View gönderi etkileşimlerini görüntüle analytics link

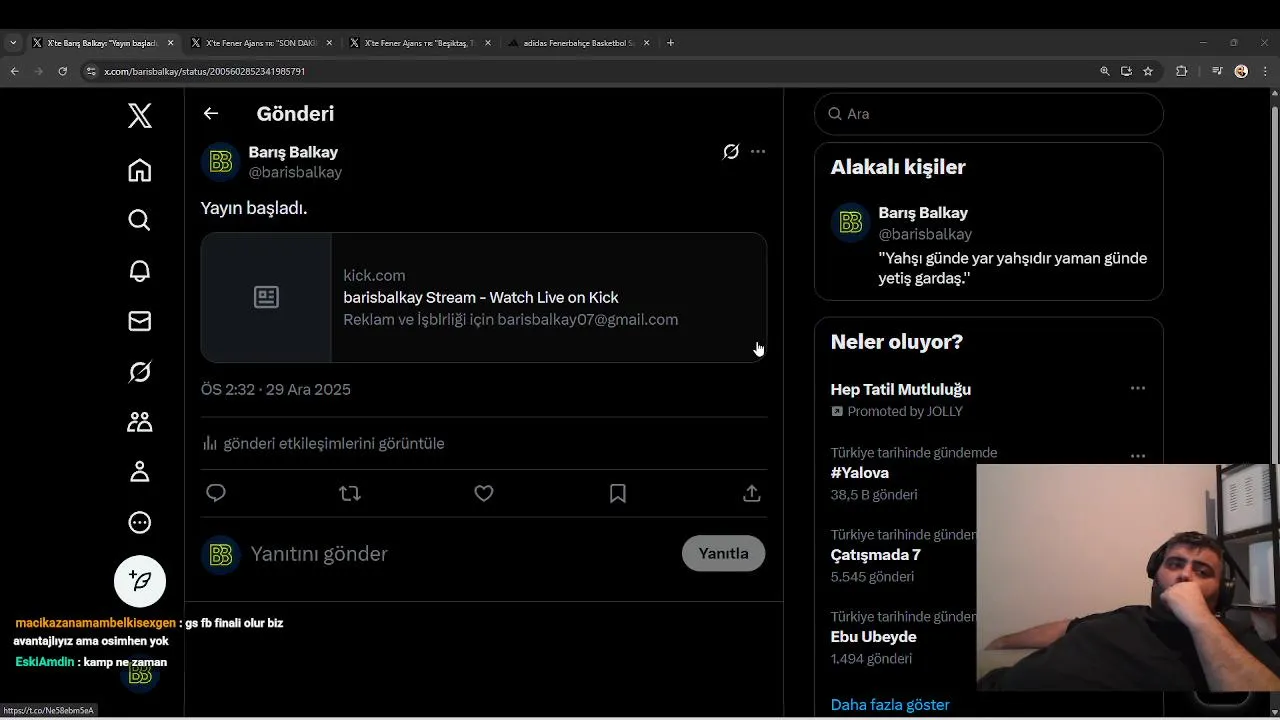(323, 443)
